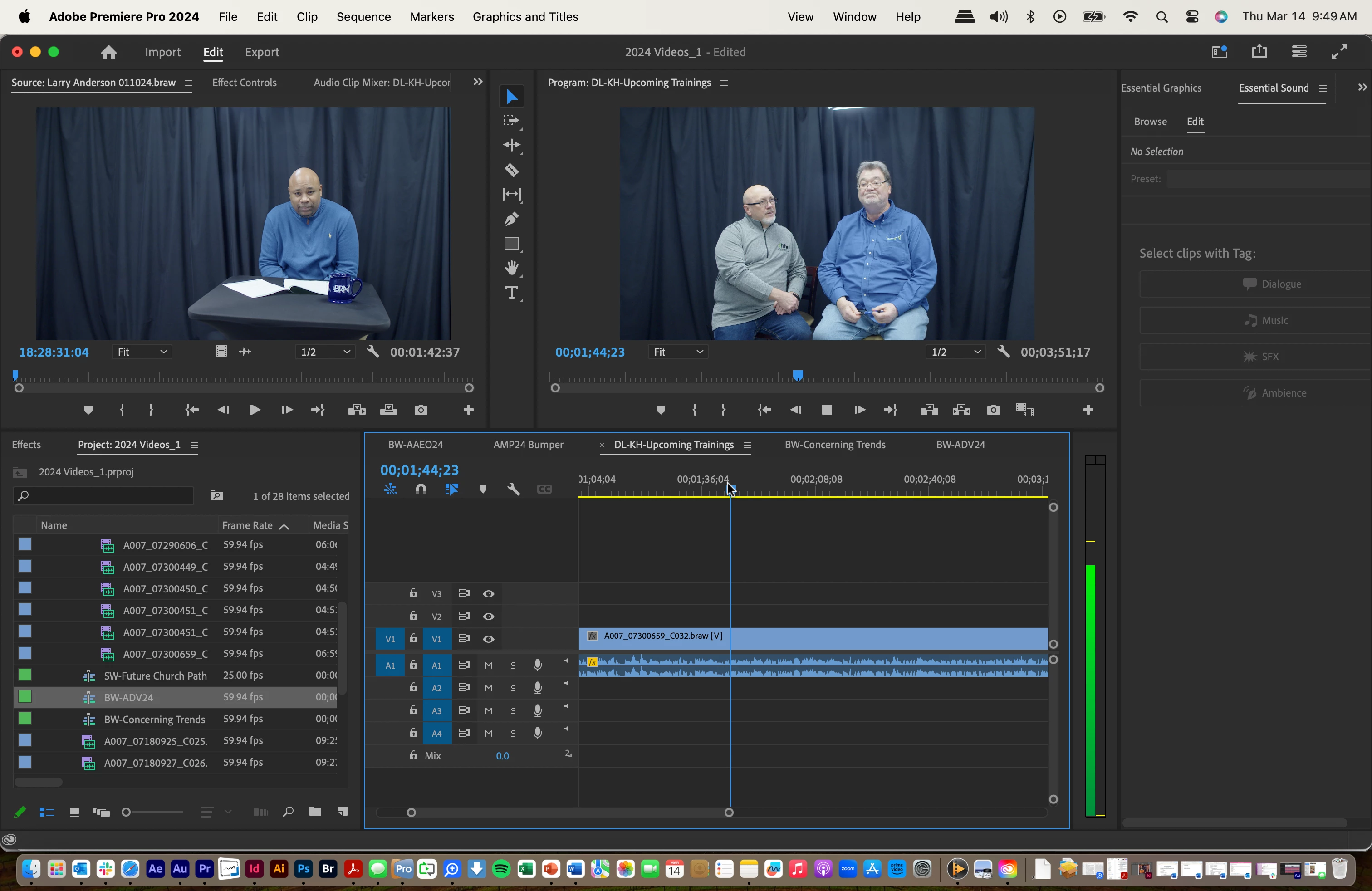Switch to BW-Concerning Trends timeline tab

click(x=834, y=445)
